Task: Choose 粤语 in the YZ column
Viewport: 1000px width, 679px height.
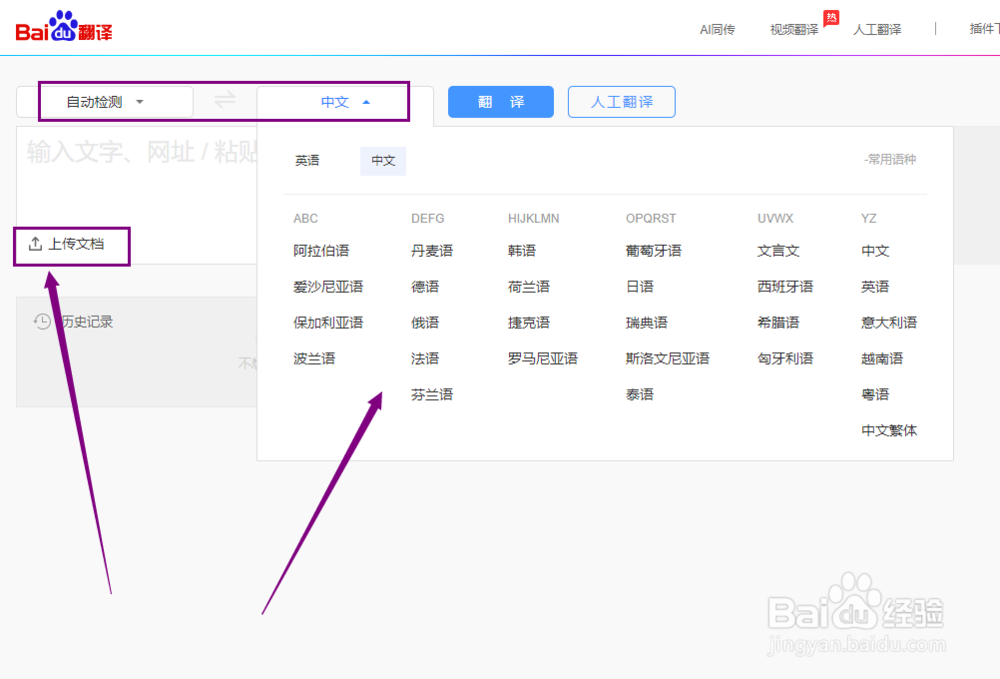Action: tap(874, 394)
